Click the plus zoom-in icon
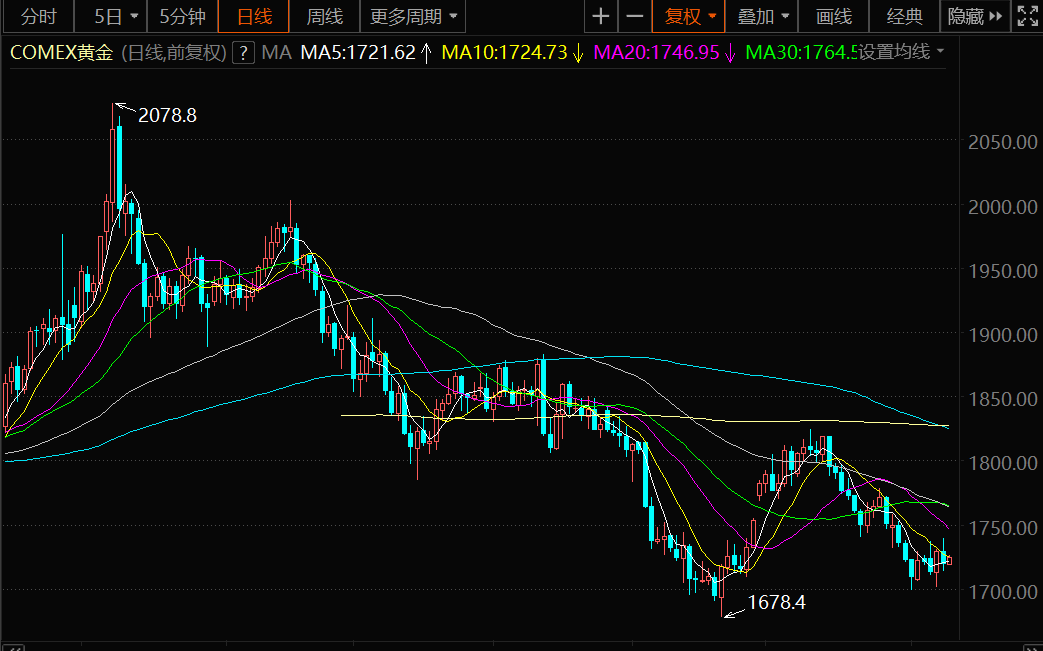The image size is (1043, 651). 600,16
